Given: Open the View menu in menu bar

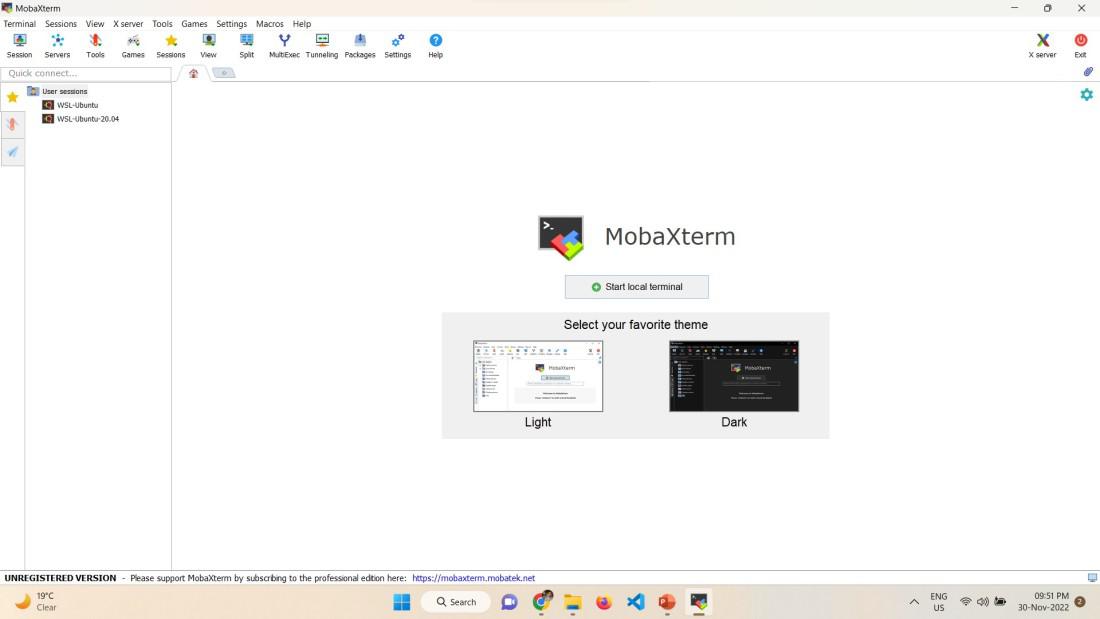Looking at the screenshot, I should (95, 24).
